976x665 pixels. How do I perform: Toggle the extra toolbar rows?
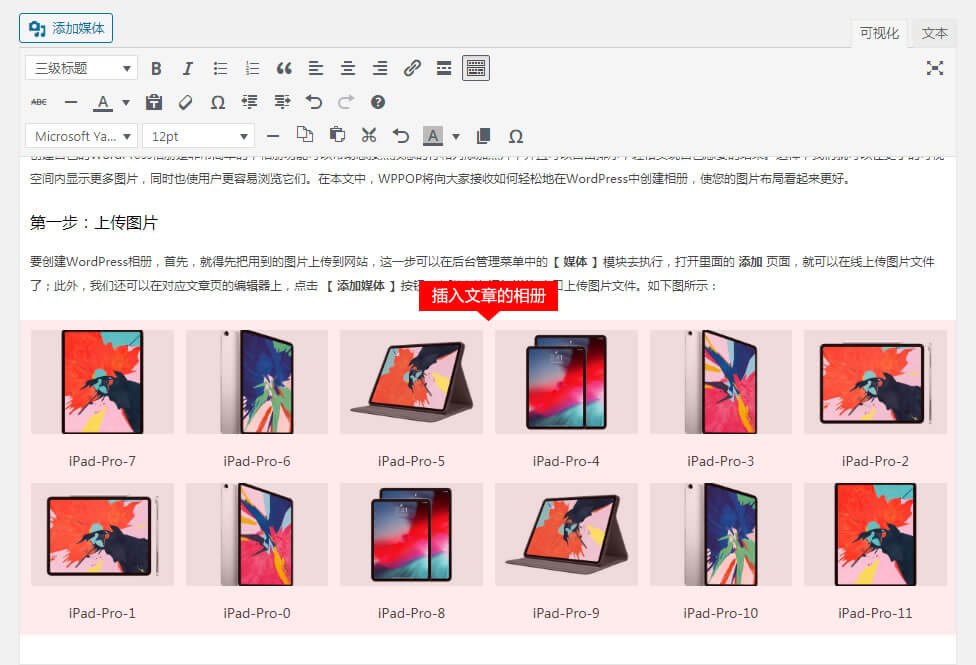[x=476, y=68]
